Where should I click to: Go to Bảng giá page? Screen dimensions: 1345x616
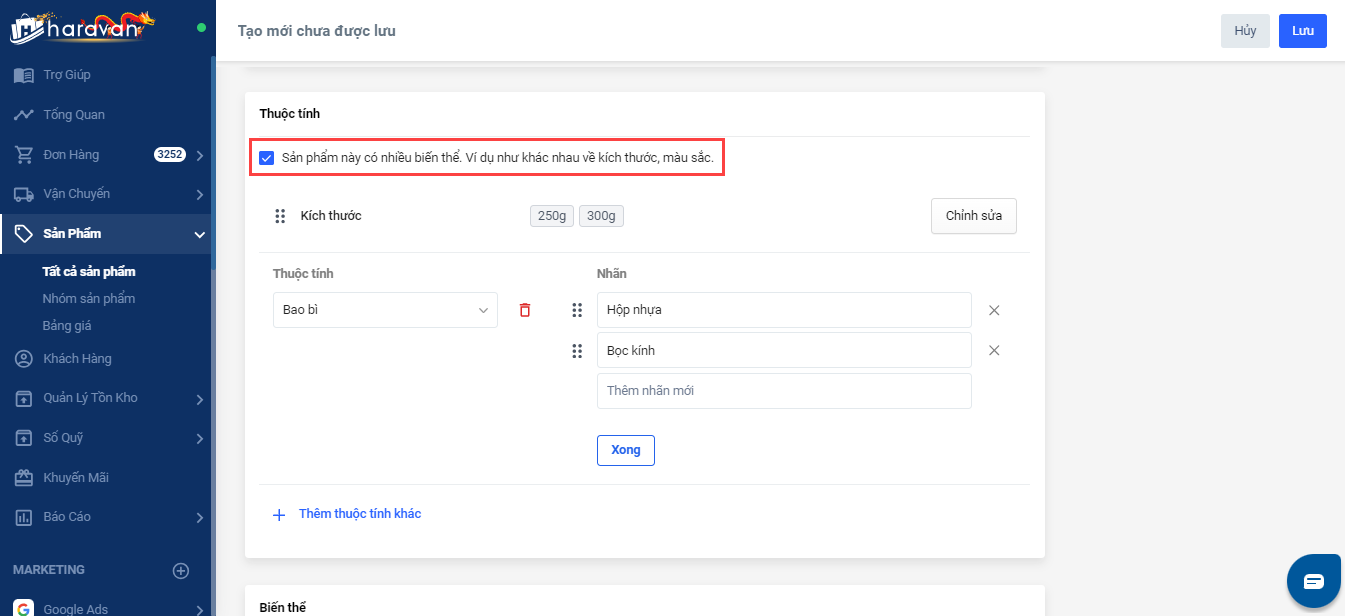coord(67,326)
